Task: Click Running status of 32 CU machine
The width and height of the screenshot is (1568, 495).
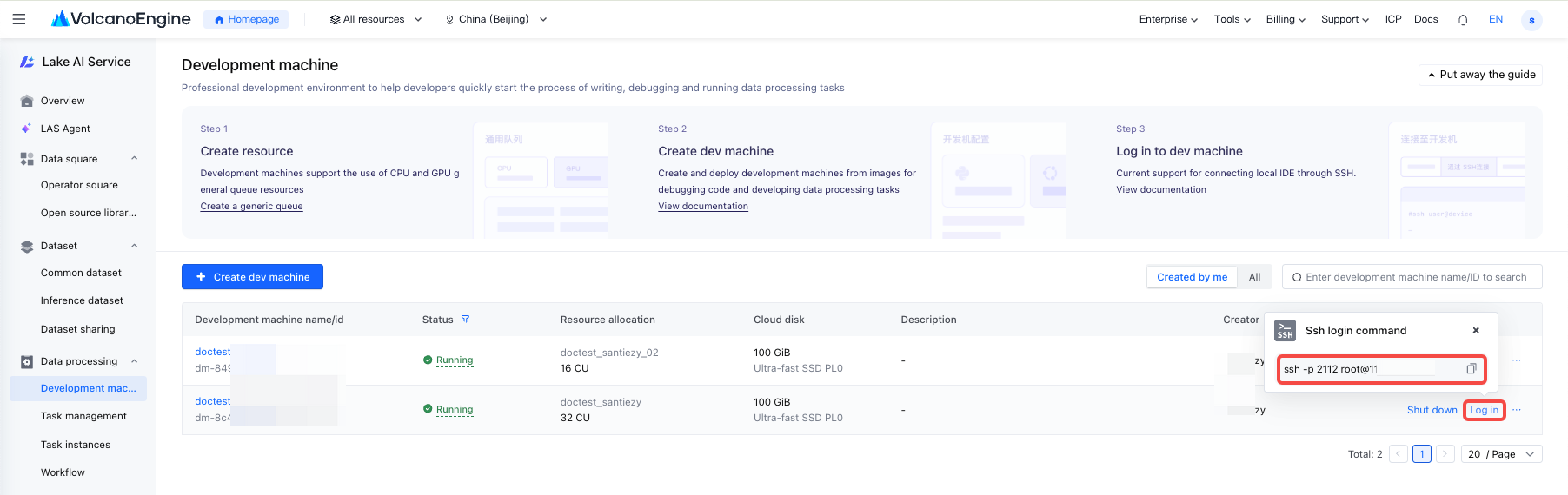Action: [454, 410]
